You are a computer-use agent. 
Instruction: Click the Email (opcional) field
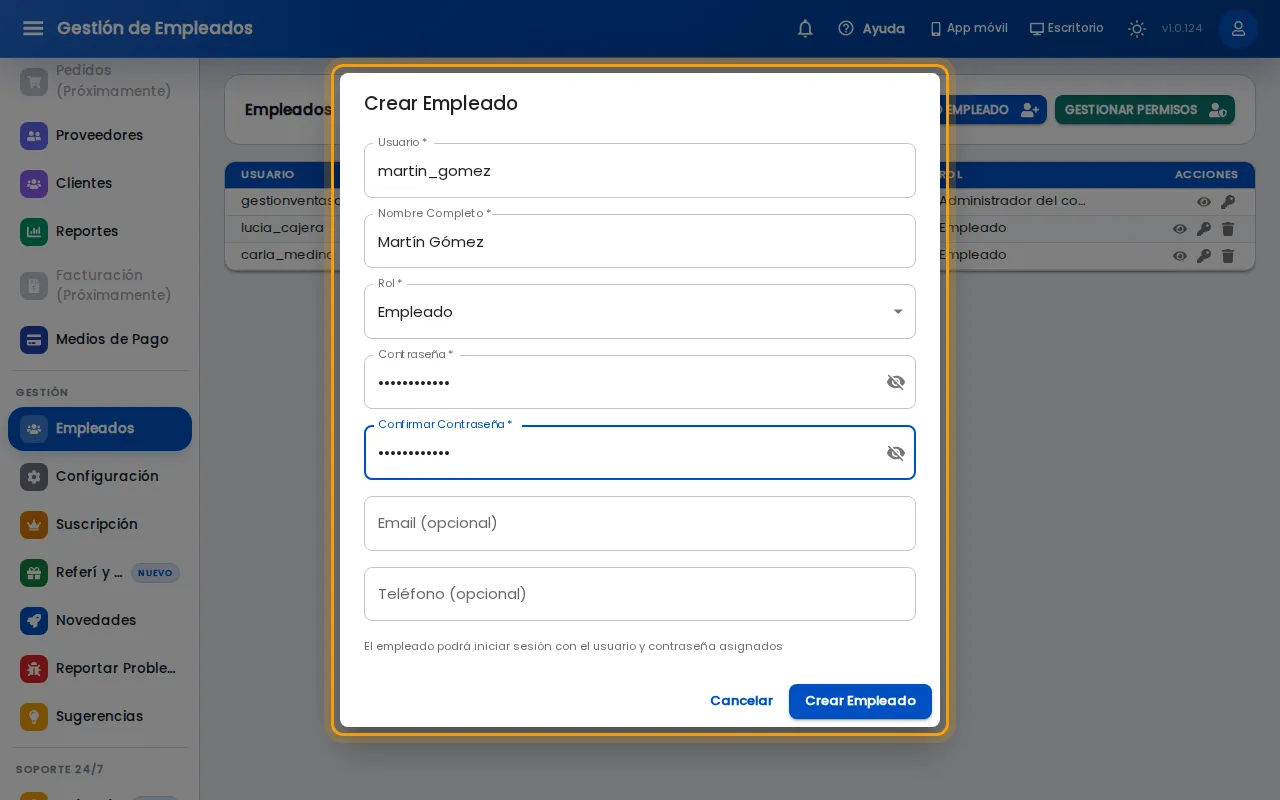click(640, 523)
